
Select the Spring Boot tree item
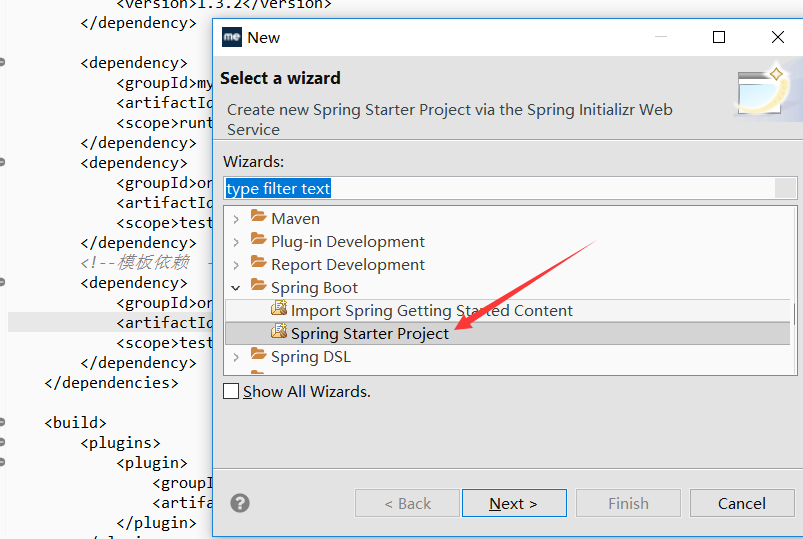[314, 287]
